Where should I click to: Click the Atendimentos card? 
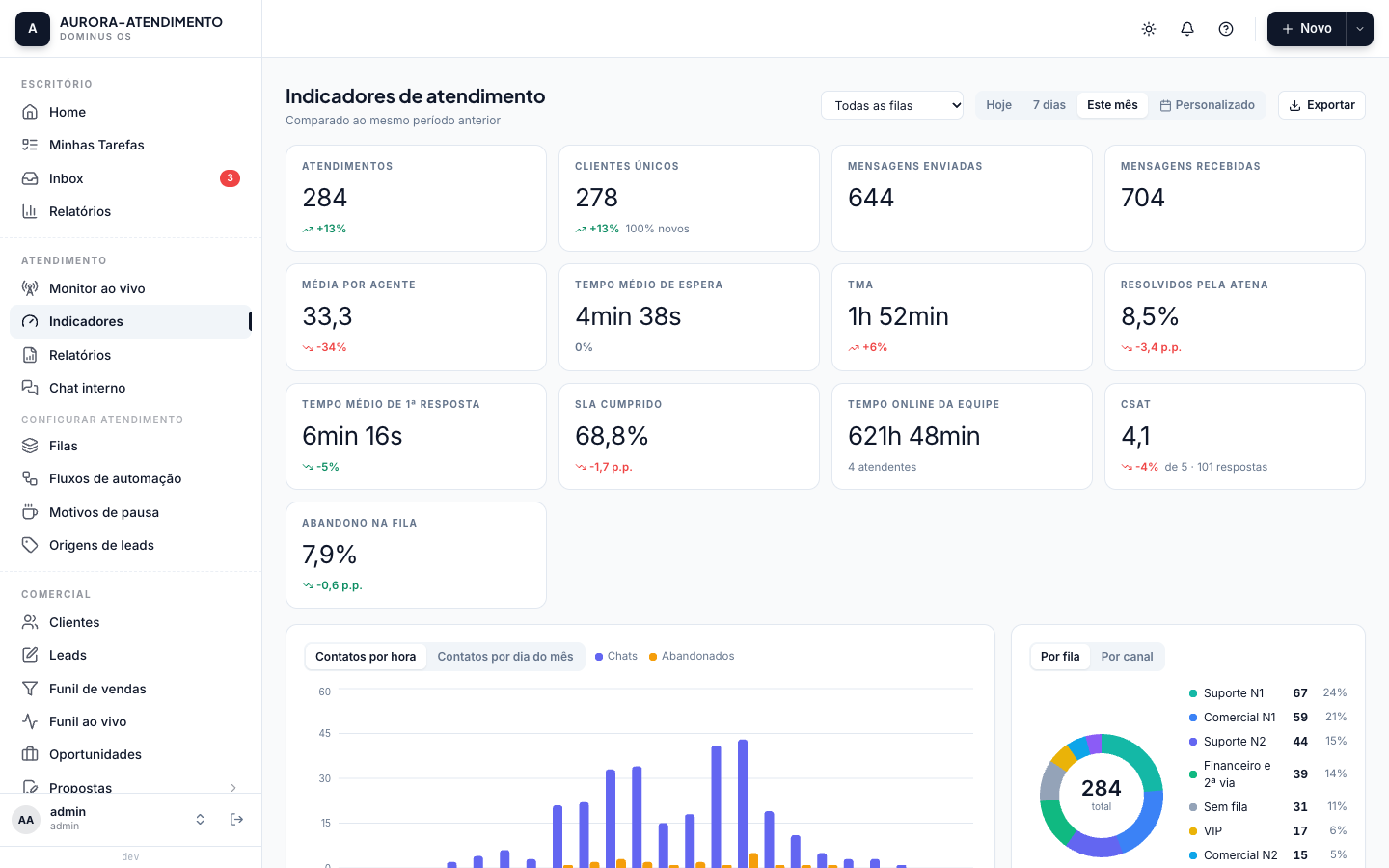(416, 199)
